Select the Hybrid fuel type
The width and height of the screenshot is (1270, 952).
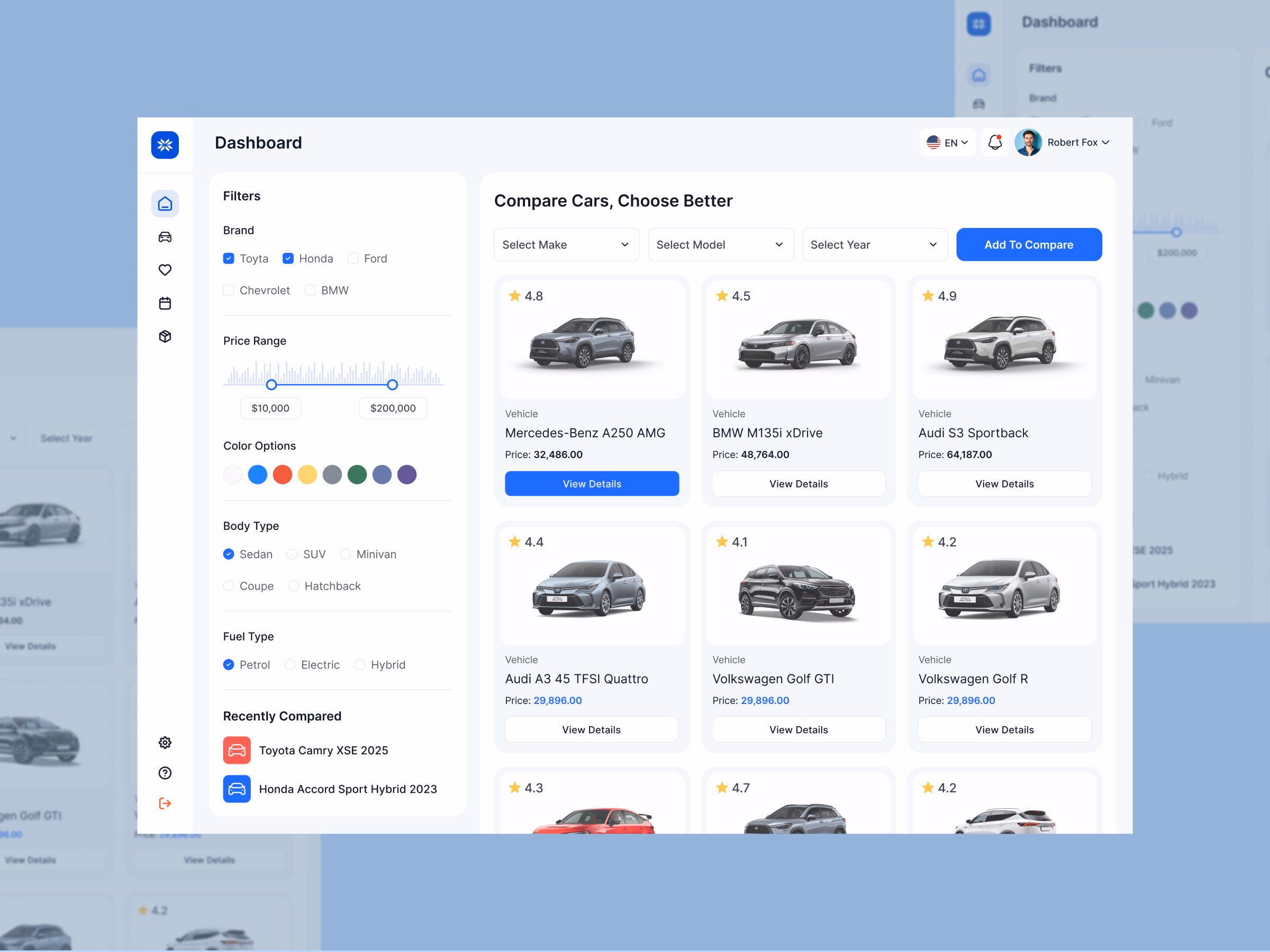click(360, 664)
